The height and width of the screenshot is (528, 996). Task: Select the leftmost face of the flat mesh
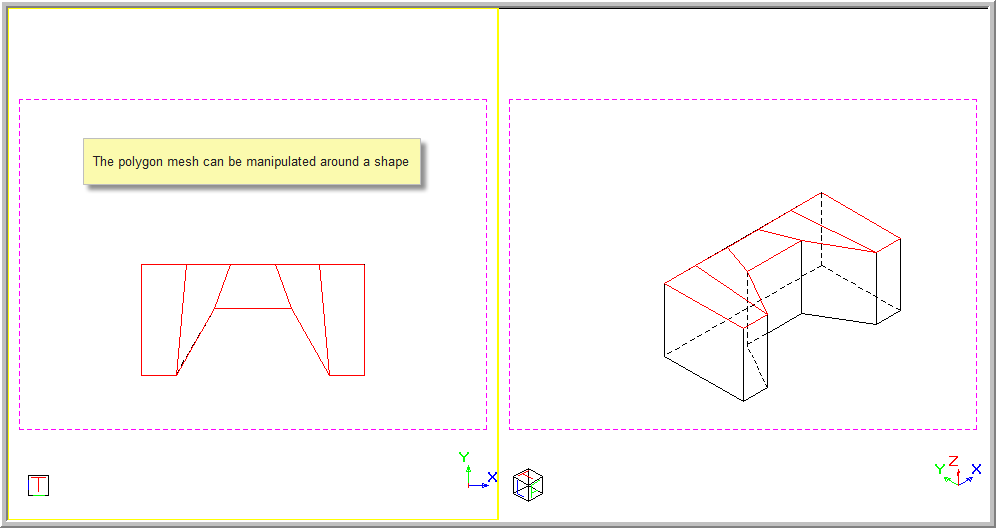pos(162,320)
